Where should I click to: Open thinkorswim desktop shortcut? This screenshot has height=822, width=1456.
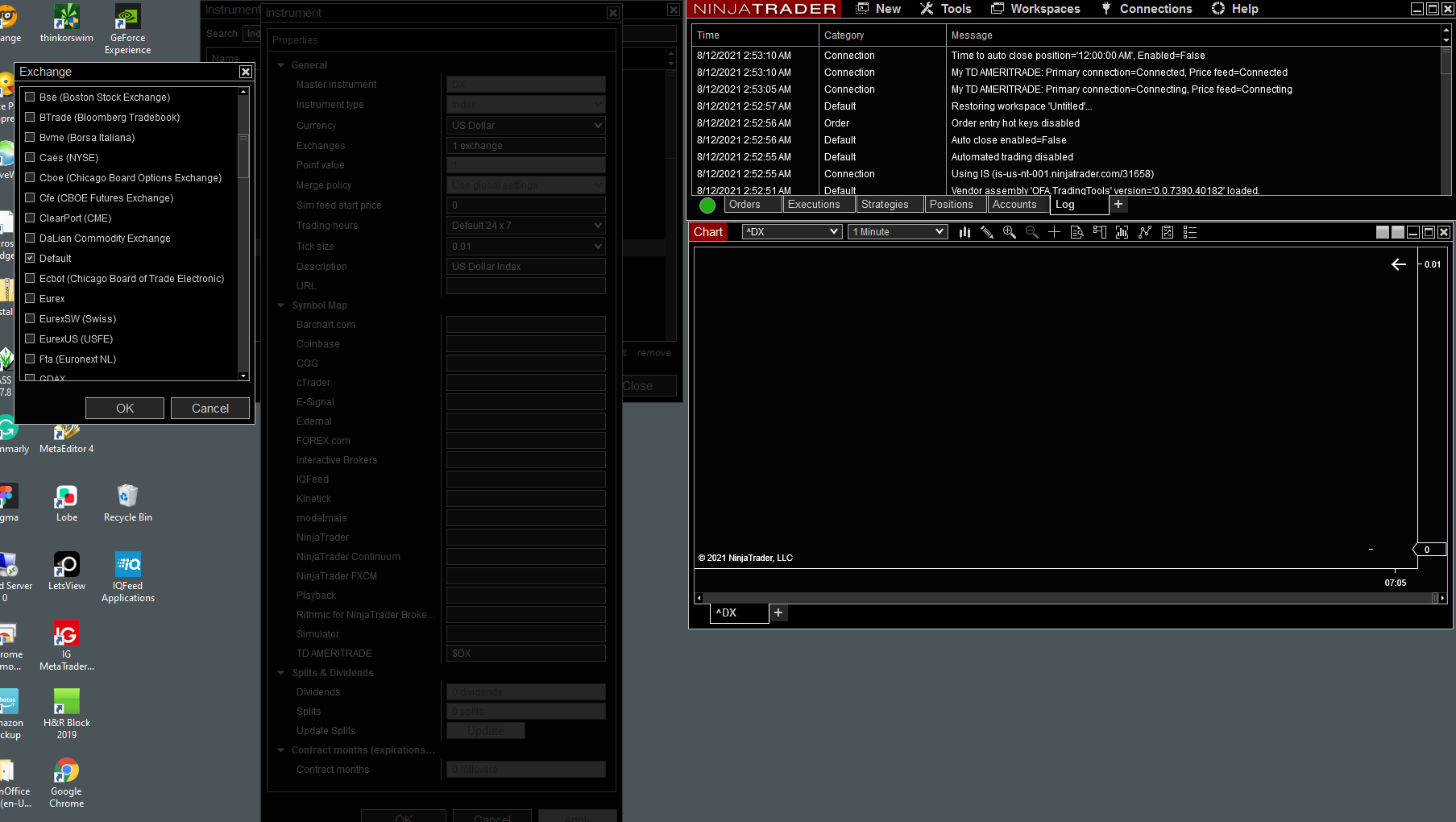point(67,23)
